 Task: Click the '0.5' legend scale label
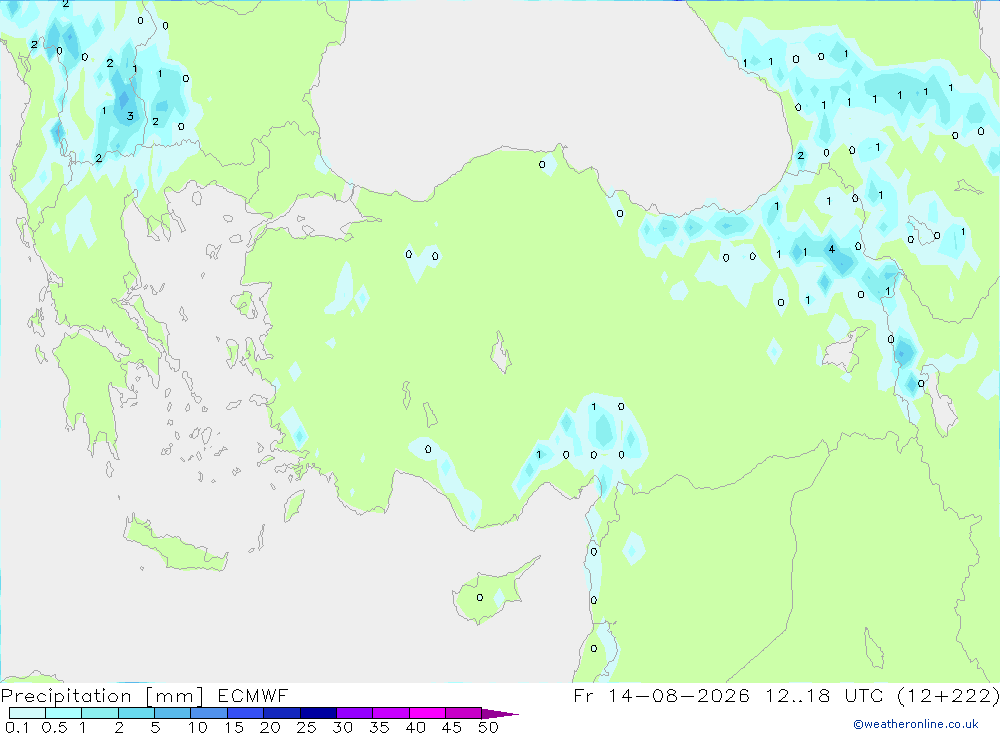(54, 727)
